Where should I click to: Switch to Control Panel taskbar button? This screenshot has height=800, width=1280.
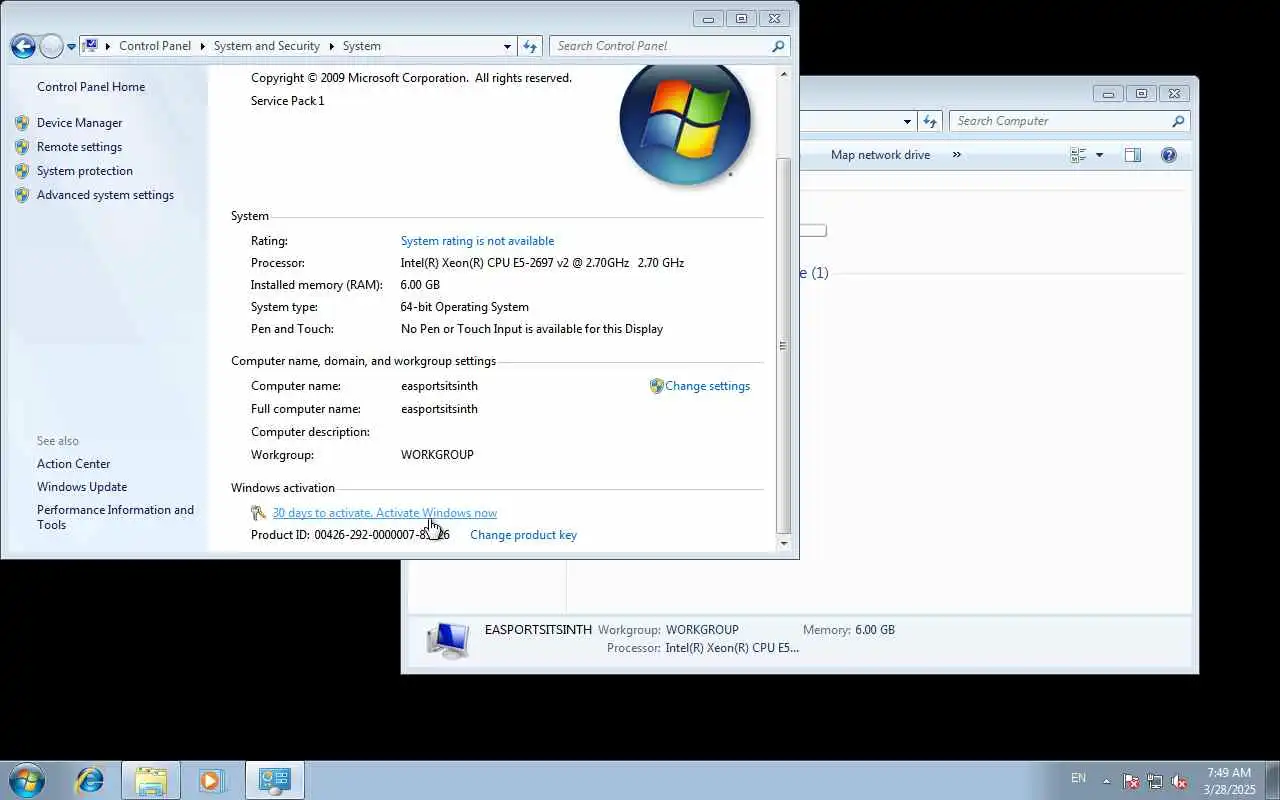coord(274,780)
